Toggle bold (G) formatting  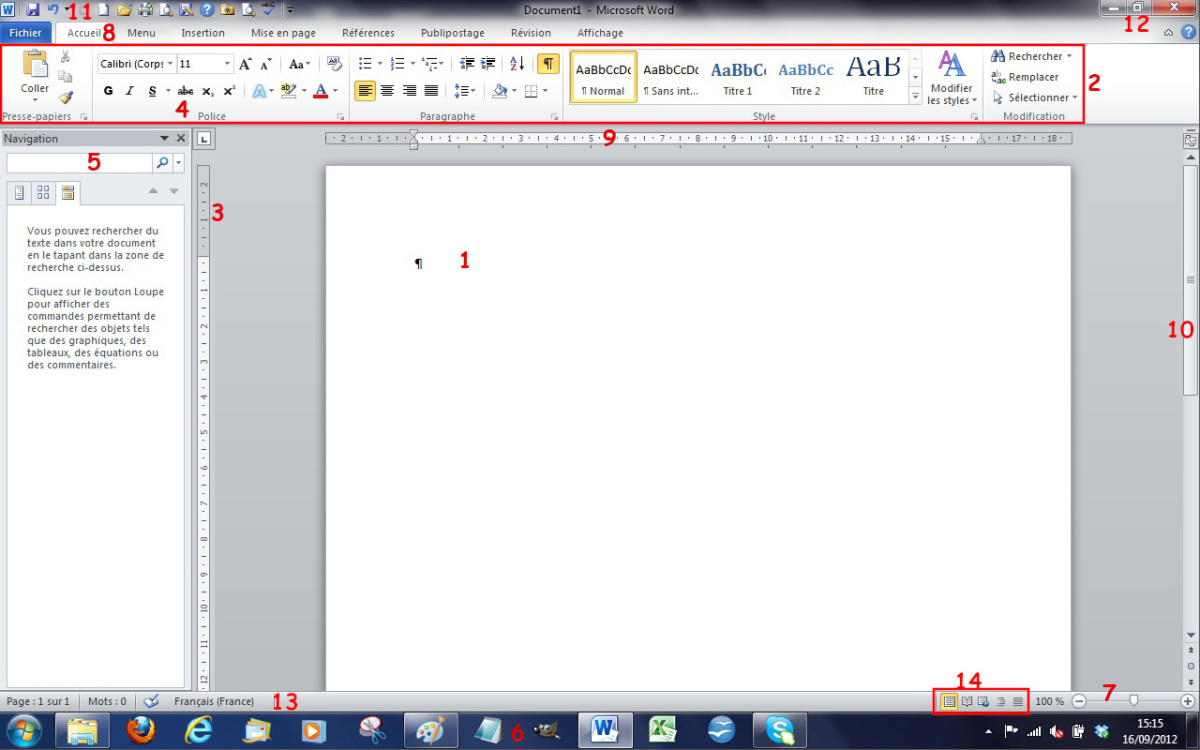(x=108, y=91)
